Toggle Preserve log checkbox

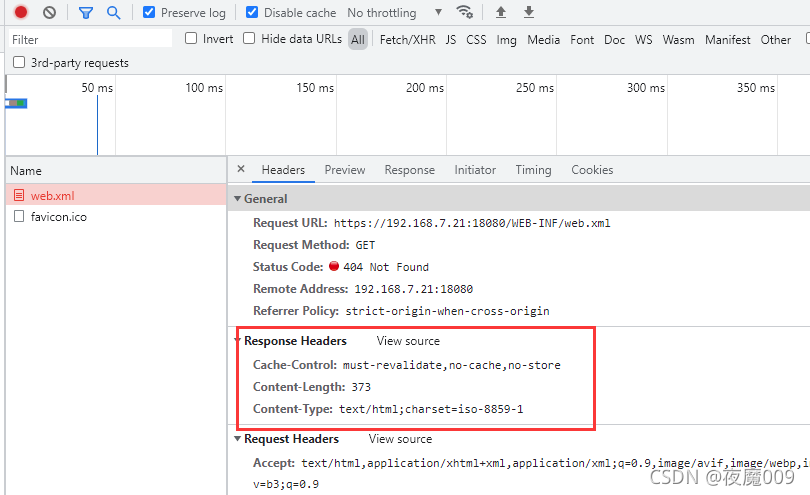click(149, 12)
